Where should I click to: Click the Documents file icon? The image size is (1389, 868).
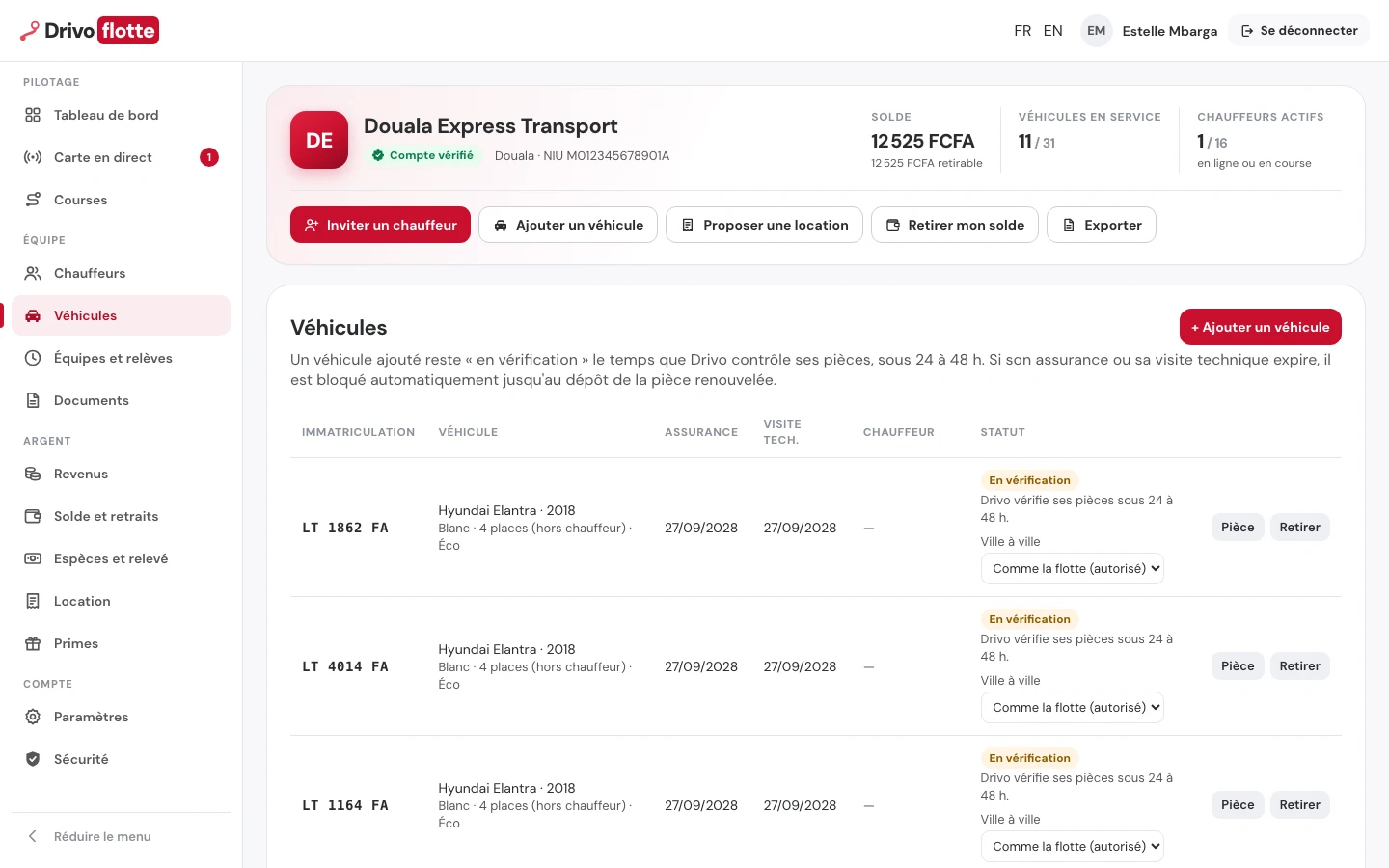[x=33, y=400]
